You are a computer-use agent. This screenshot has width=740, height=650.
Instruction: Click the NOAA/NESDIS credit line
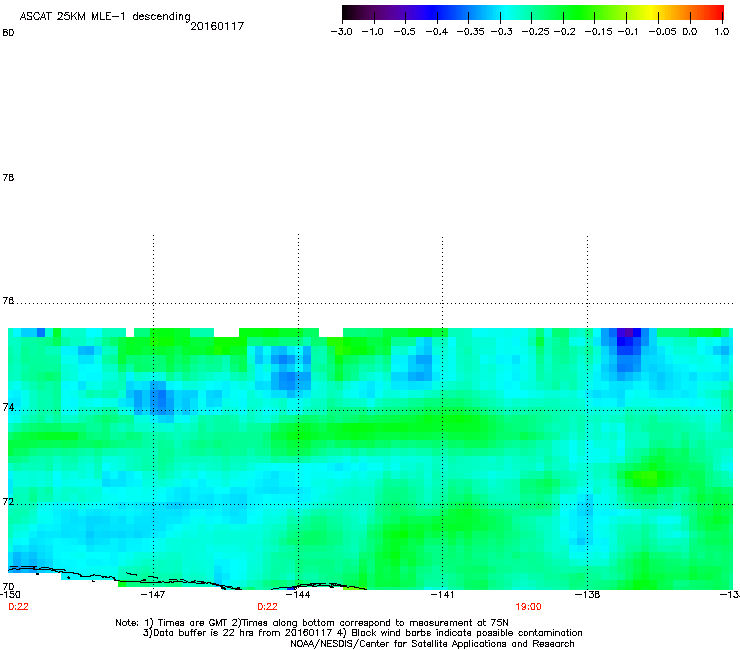(x=432, y=643)
